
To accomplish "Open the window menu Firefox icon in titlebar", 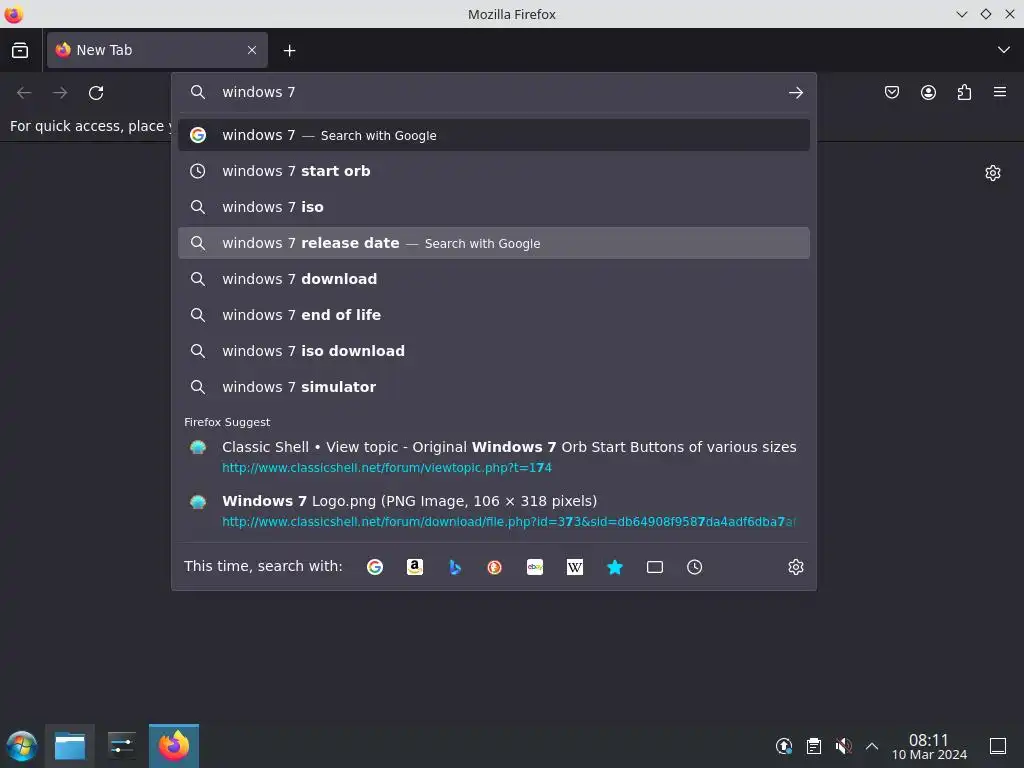I will point(13,14).
